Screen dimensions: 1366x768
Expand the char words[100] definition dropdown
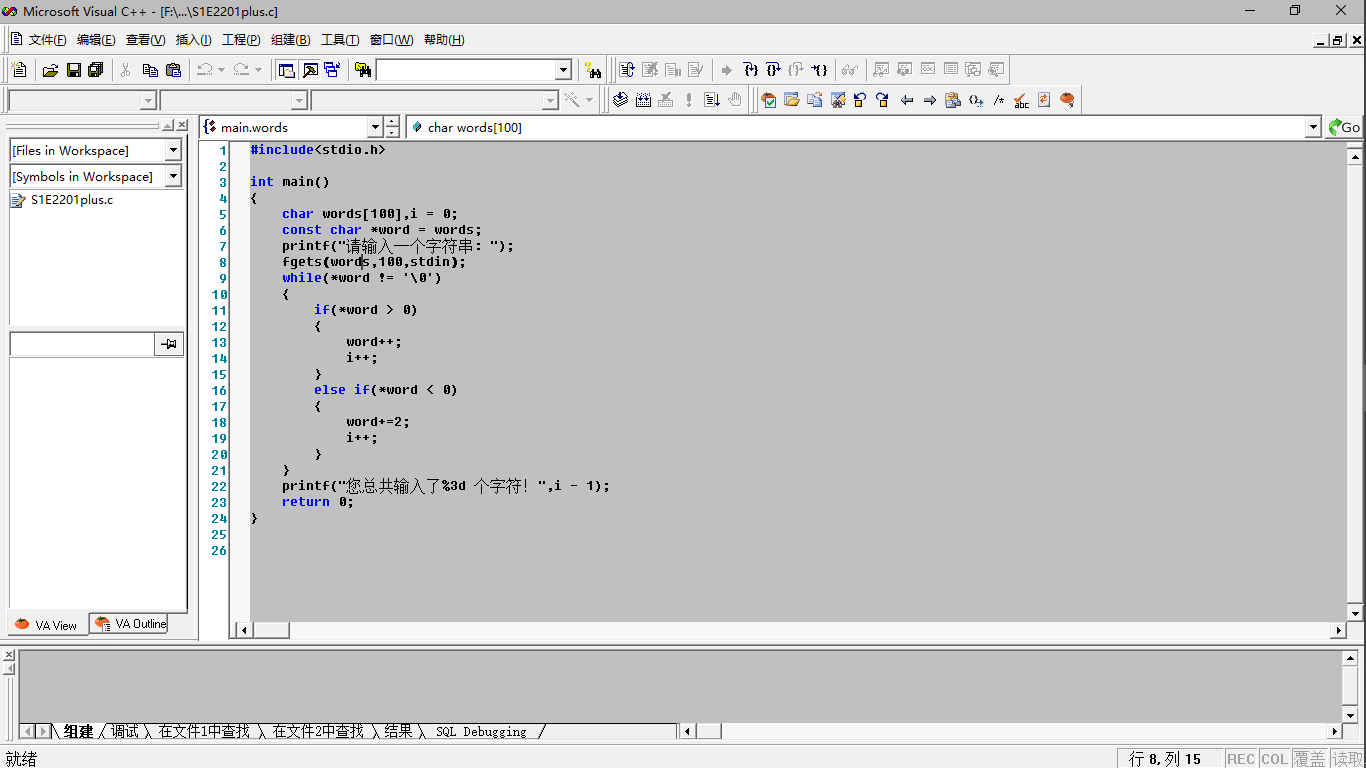tap(1314, 127)
